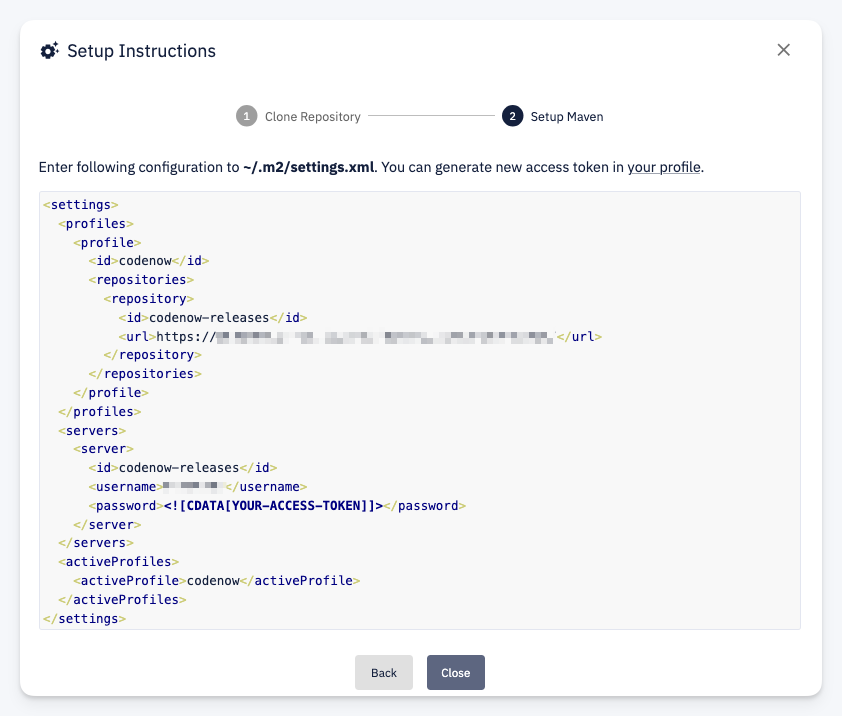The width and height of the screenshot is (842, 716).
Task: Click the opening <activeProfiles> tag line
Action: (118, 562)
